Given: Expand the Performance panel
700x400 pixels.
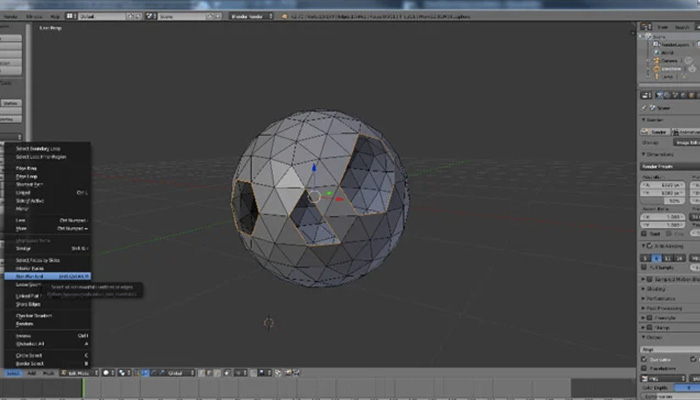Looking at the screenshot, I should click(x=658, y=299).
